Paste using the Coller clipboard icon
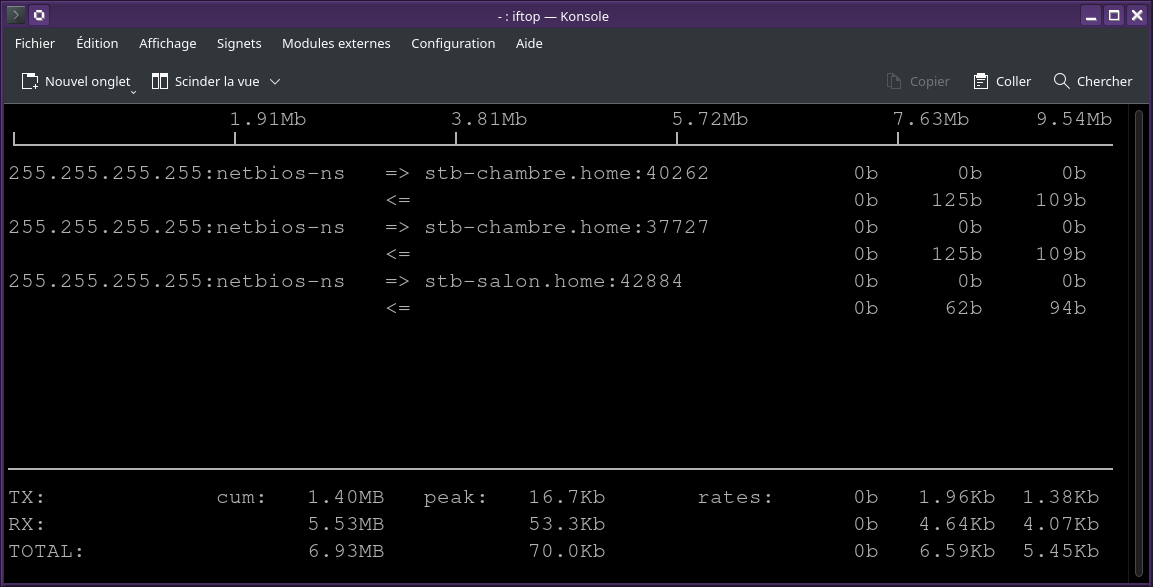This screenshot has height=587, width=1153. click(980, 81)
